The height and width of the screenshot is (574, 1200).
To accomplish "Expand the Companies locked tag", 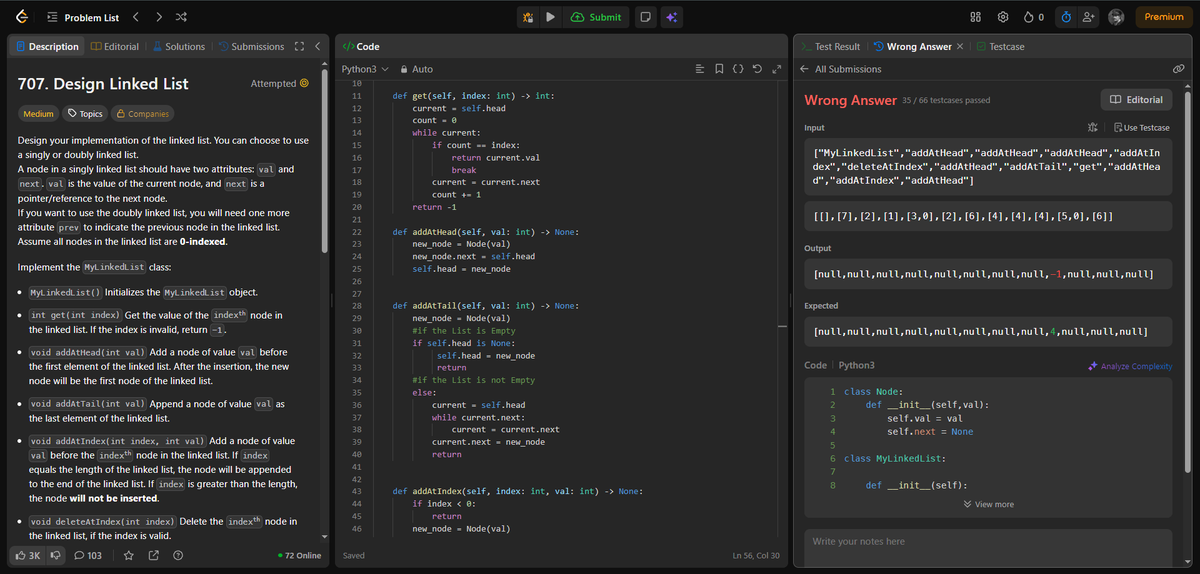I will (142, 114).
